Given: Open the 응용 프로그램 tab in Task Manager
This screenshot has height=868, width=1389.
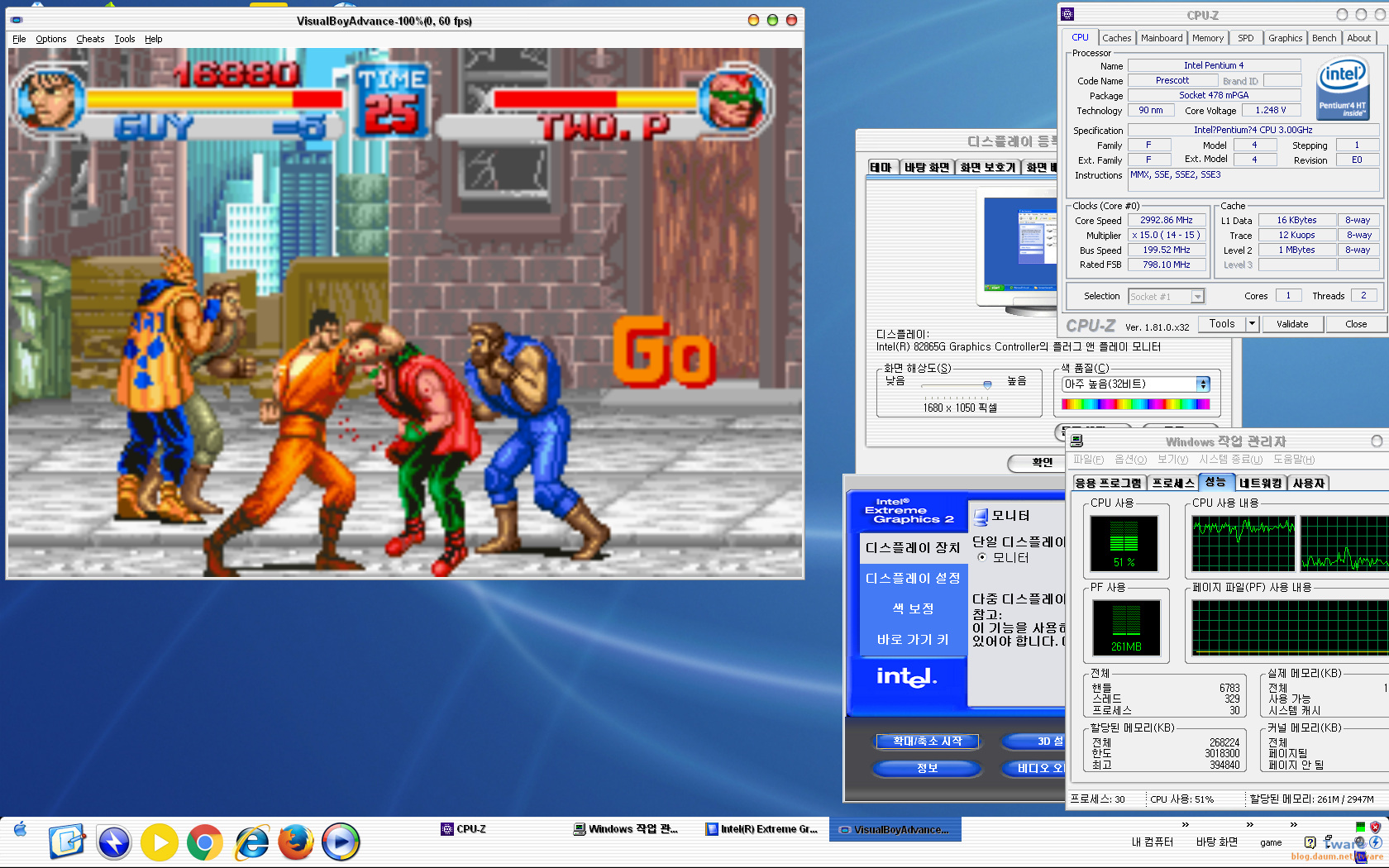Looking at the screenshot, I should point(1109,483).
